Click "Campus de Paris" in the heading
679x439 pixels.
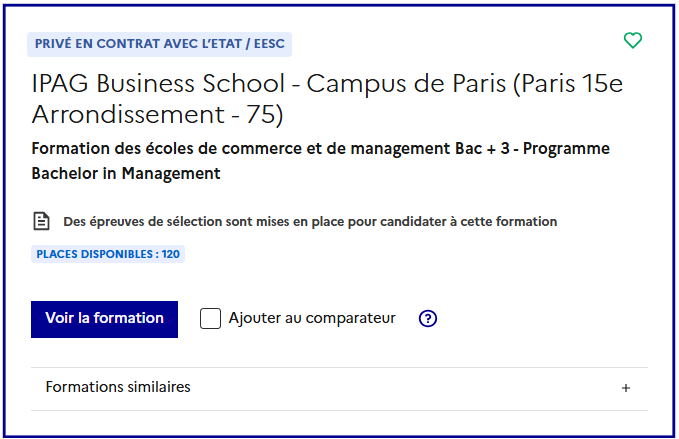coord(404,84)
